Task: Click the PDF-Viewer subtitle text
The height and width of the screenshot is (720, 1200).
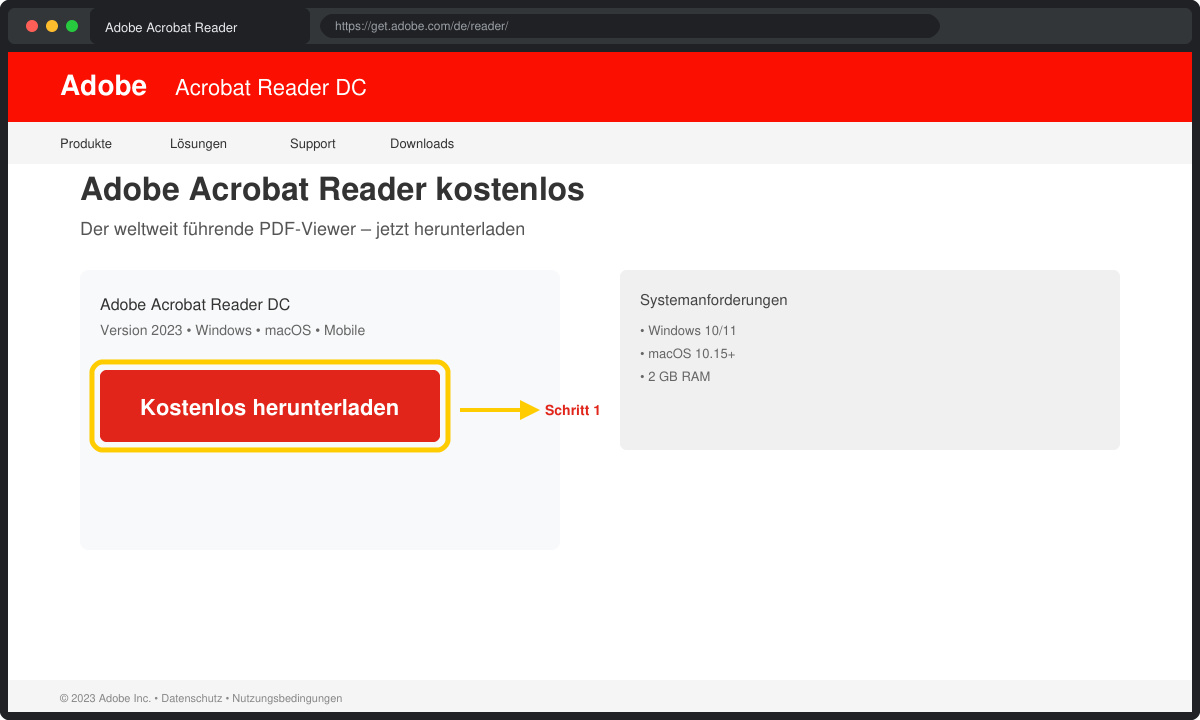Action: point(302,229)
